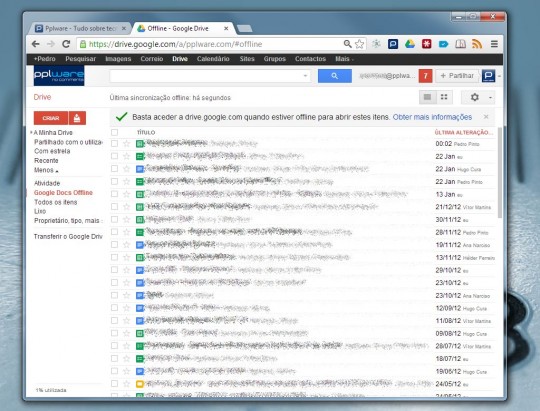Open Todos os itens in sidebar
The height and width of the screenshot is (411, 540).
click(55, 202)
